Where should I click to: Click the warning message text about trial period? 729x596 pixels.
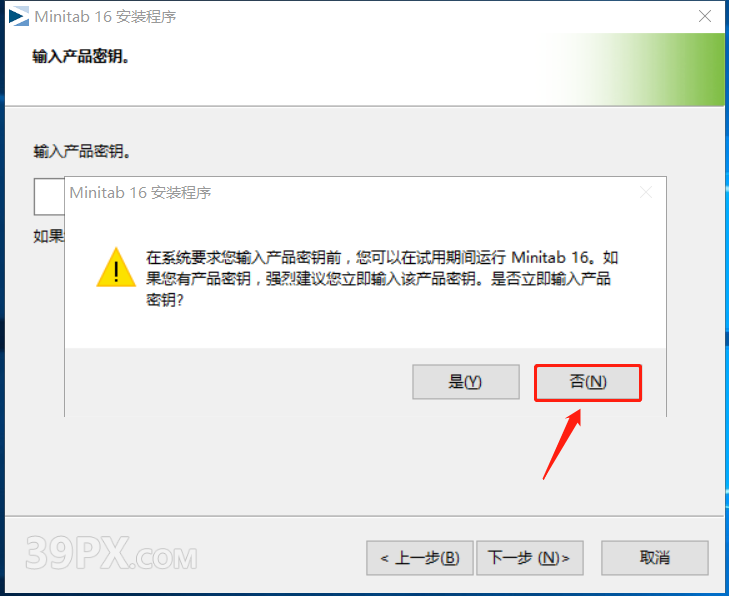(382, 278)
